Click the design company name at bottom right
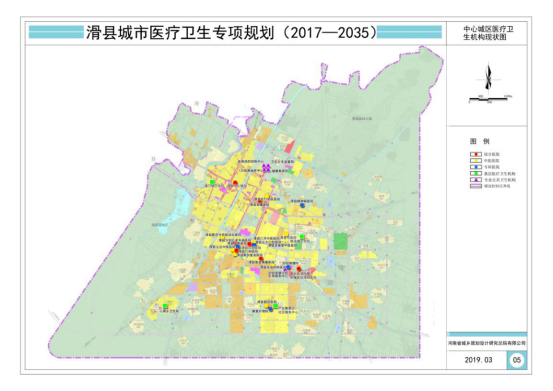553x391 pixels. click(x=487, y=343)
